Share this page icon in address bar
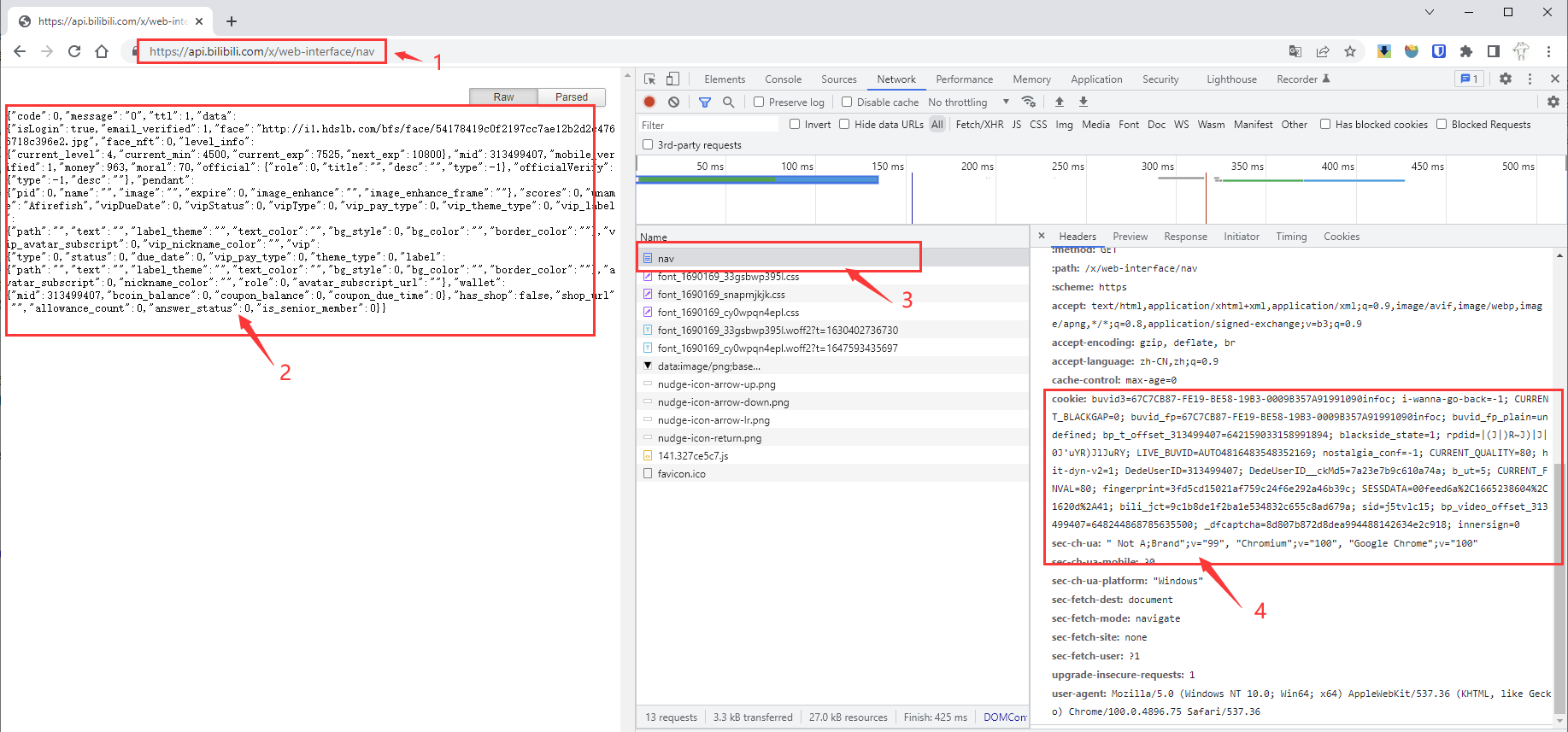 pyautogui.click(x=1323, y=51)
